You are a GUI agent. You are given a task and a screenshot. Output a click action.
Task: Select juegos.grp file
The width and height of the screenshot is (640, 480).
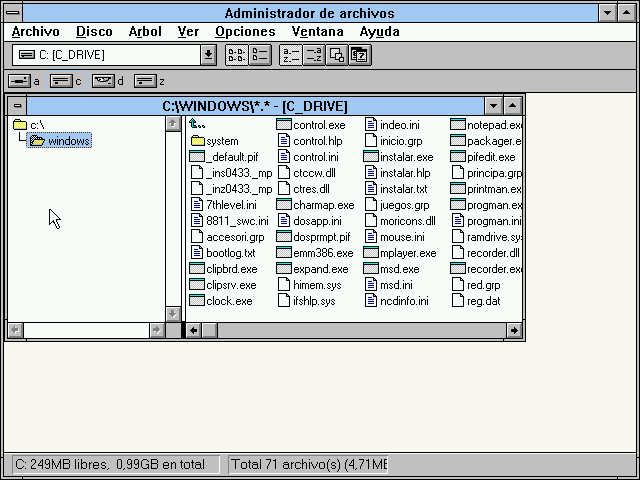point(397,205)
